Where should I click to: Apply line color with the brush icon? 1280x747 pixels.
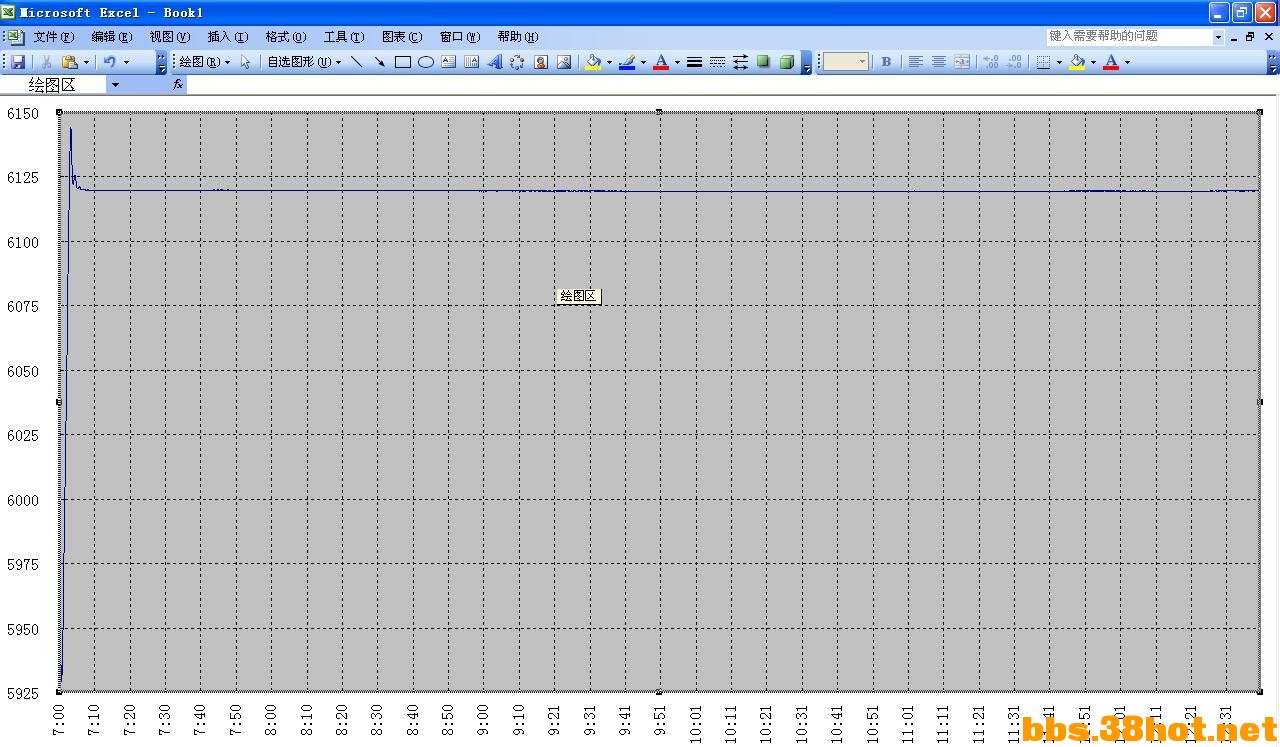pyautogui.click(x=627, y=62)
